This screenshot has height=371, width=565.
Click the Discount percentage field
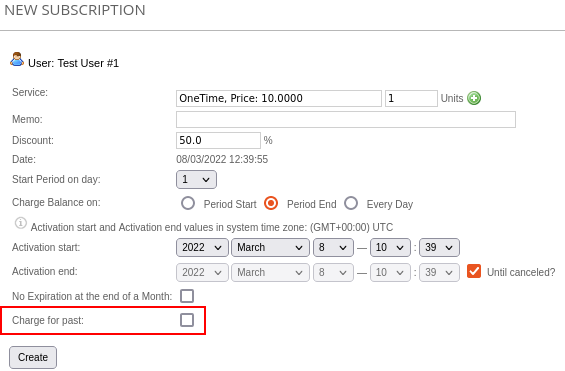point(218,140)
